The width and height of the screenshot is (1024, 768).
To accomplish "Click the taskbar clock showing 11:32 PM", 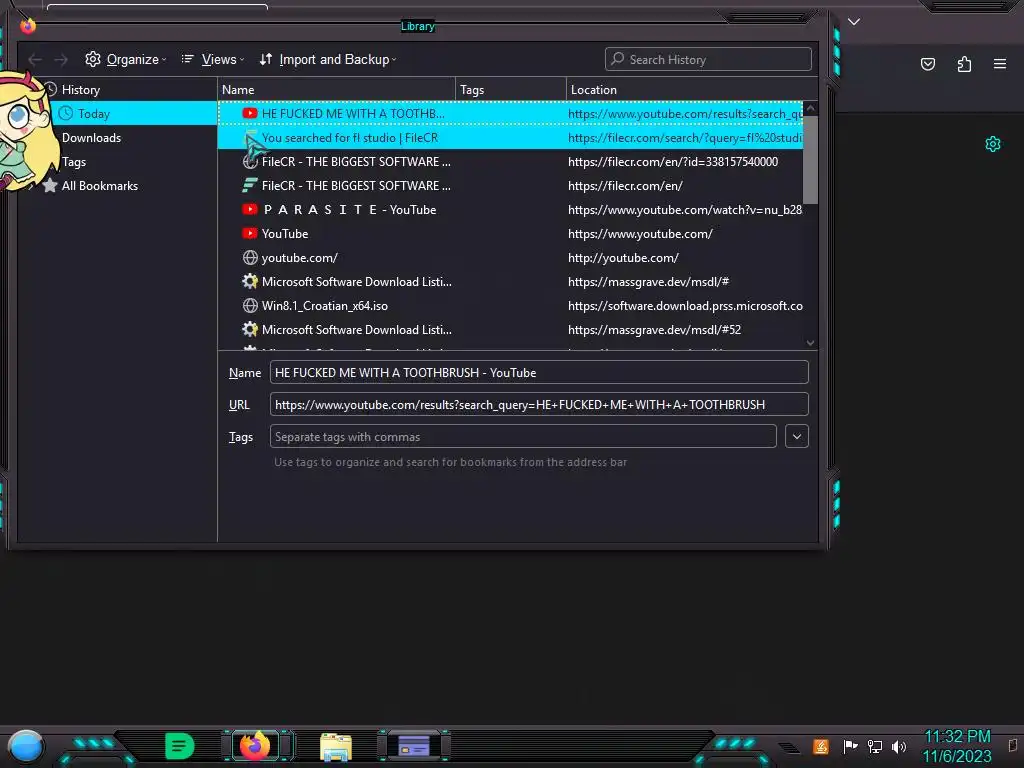I will 957,746.
